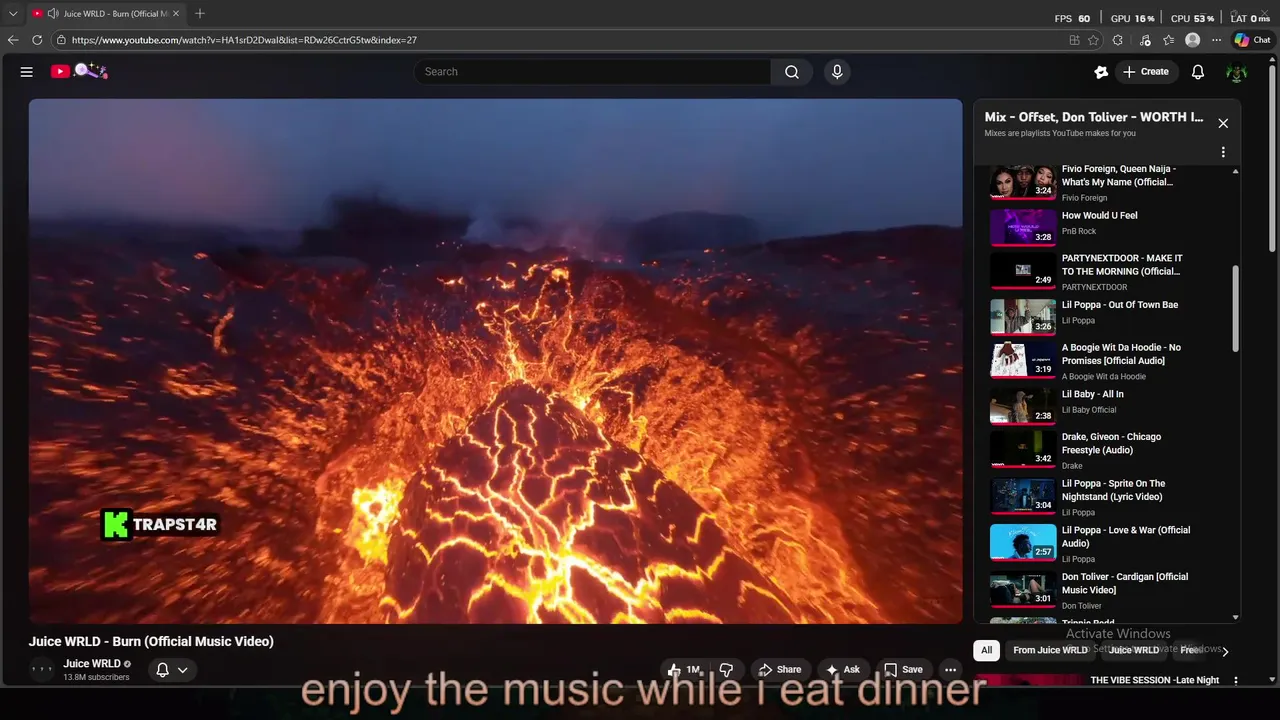Open Mix panel three-dot options
Screen dimensions: 1280x720
pos(1223,152)
